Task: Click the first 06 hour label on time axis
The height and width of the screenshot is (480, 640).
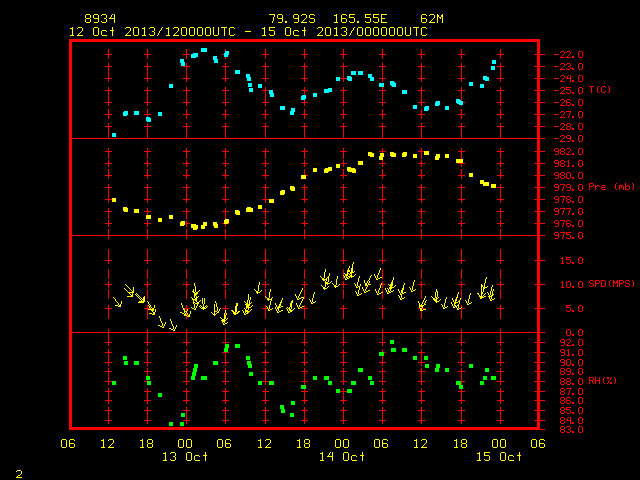Action: pos(68,444)
